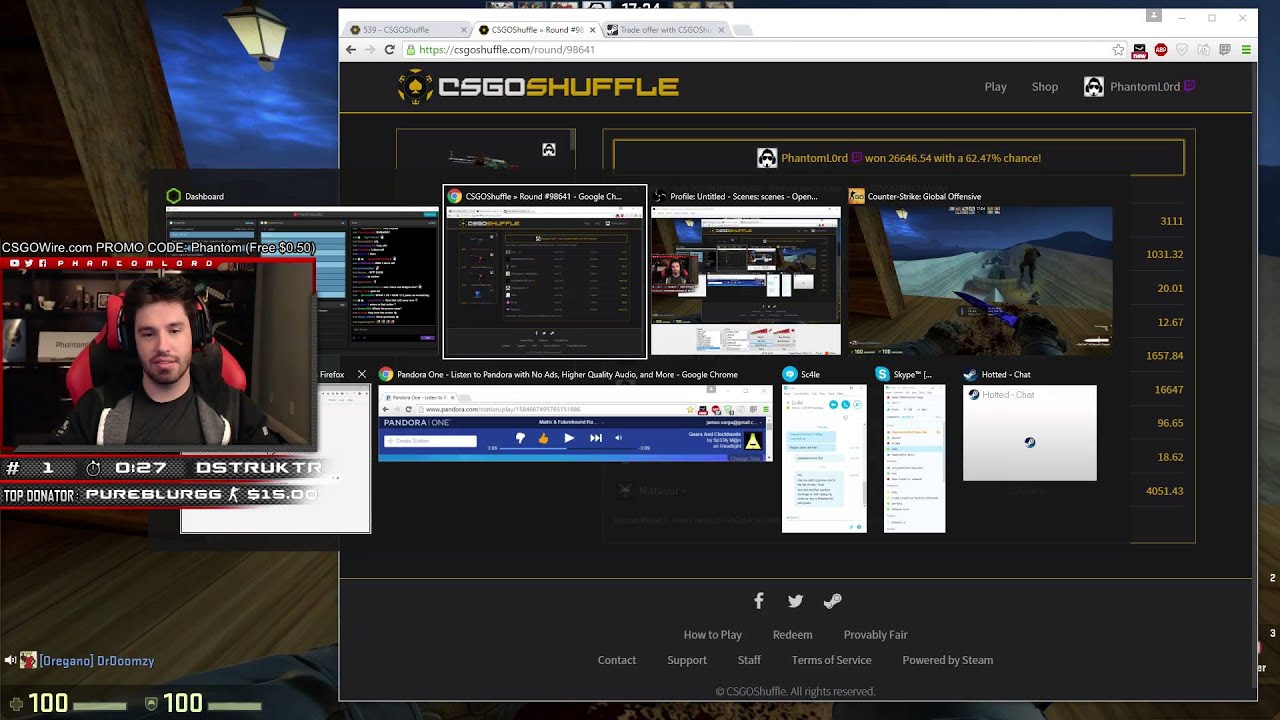Click the value 96.65
1280x720 pixels.
point(1170,423)
